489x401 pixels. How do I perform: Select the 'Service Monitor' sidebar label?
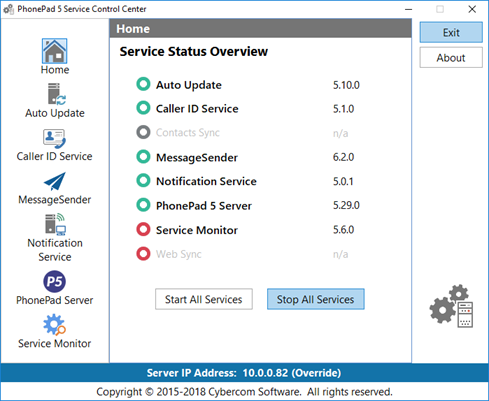coord(55,344)
